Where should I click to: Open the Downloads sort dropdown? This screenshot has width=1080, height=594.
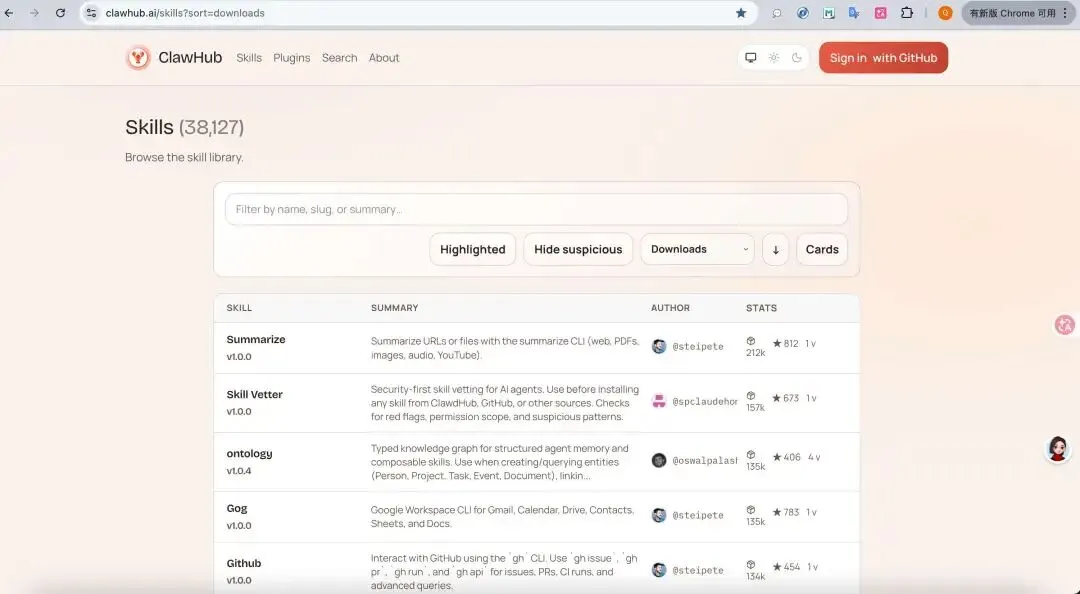697,249
